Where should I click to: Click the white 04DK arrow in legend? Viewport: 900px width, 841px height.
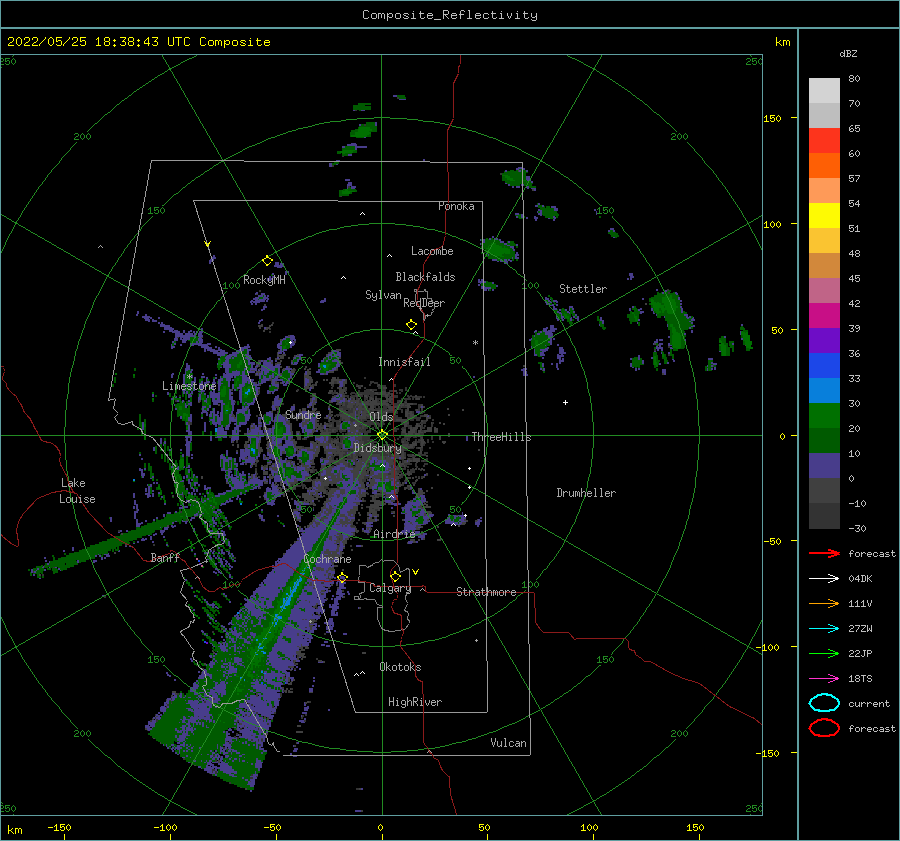coord(824,578)
